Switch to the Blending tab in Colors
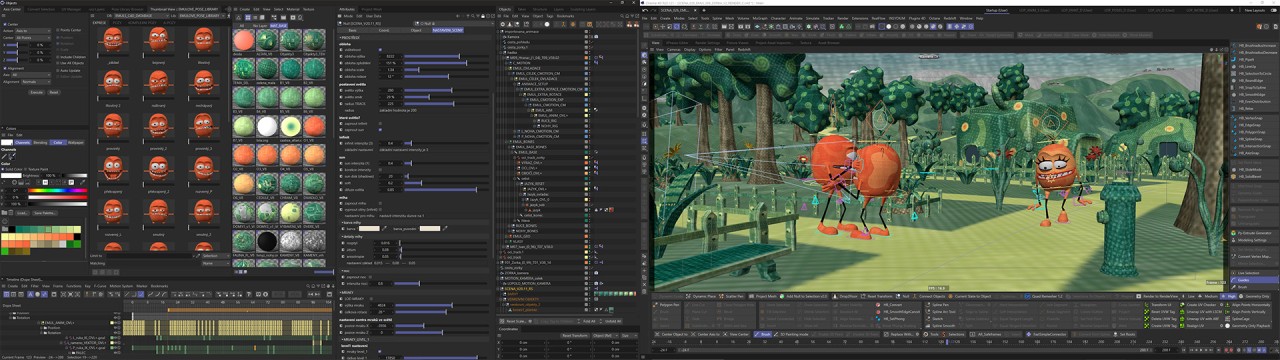The height and width of the screenshot is (360, 1280). (40, 142)
